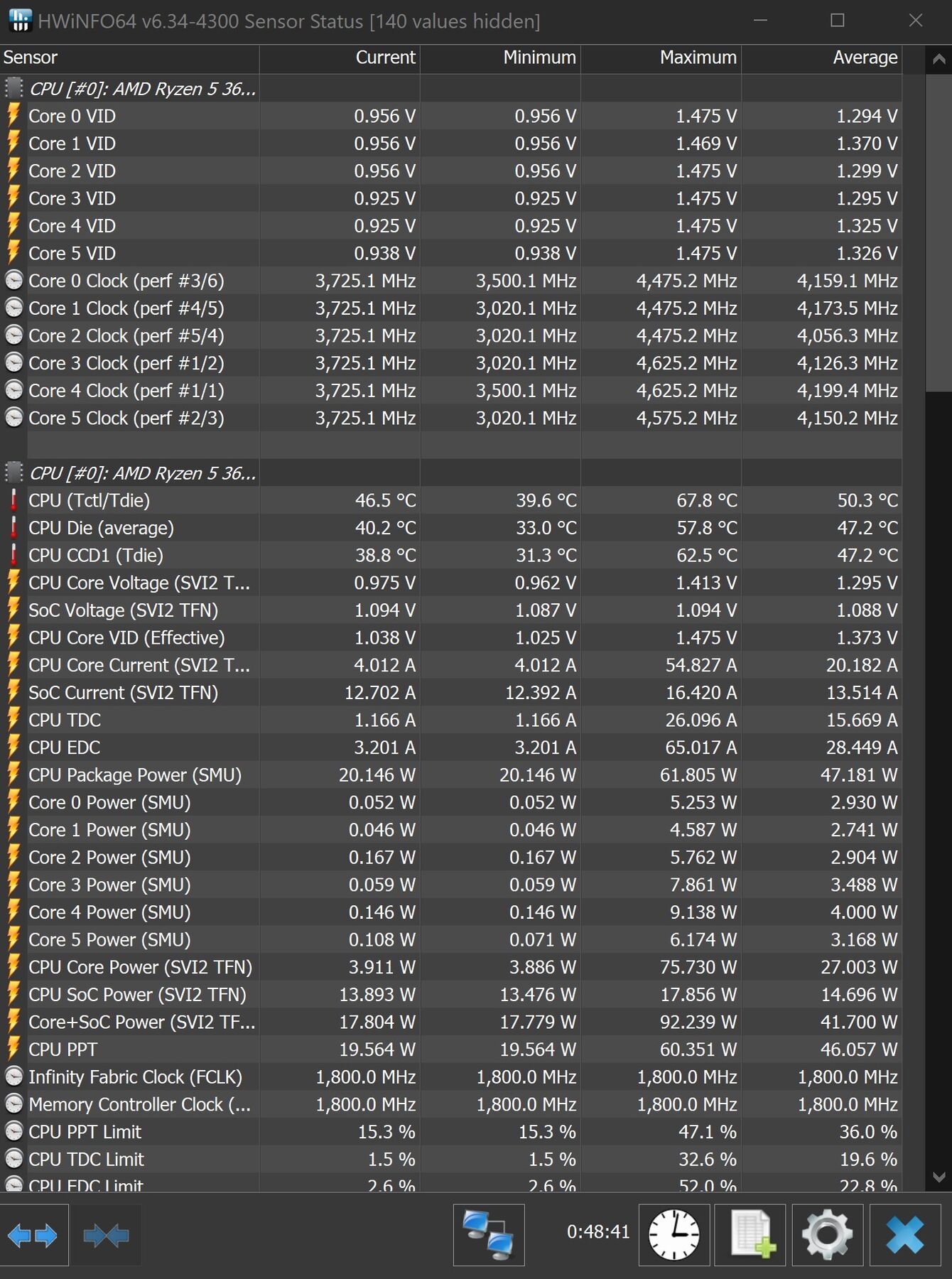Select the Core 3 Clock (perf #1/2) row
This screenshot has height=1279, width=952.
click(x=451, y=363)
